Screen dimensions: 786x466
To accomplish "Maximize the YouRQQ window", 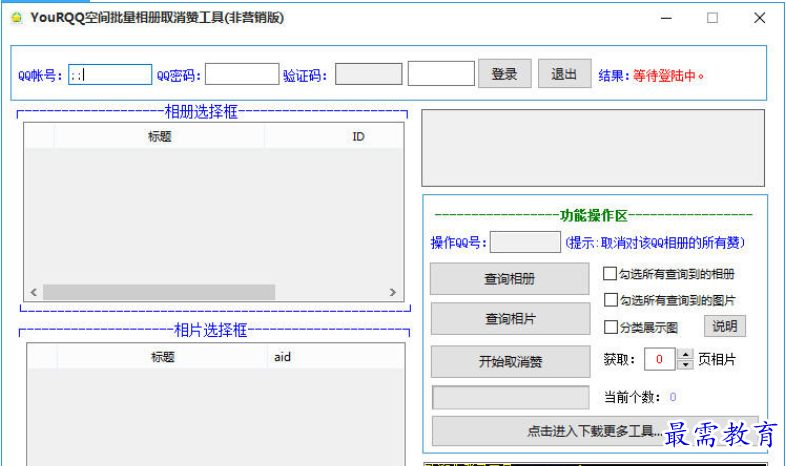I will click(x=712, y=18).
